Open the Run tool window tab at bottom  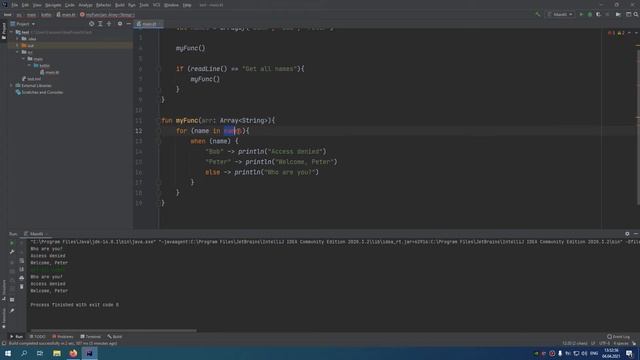(16, 337)
